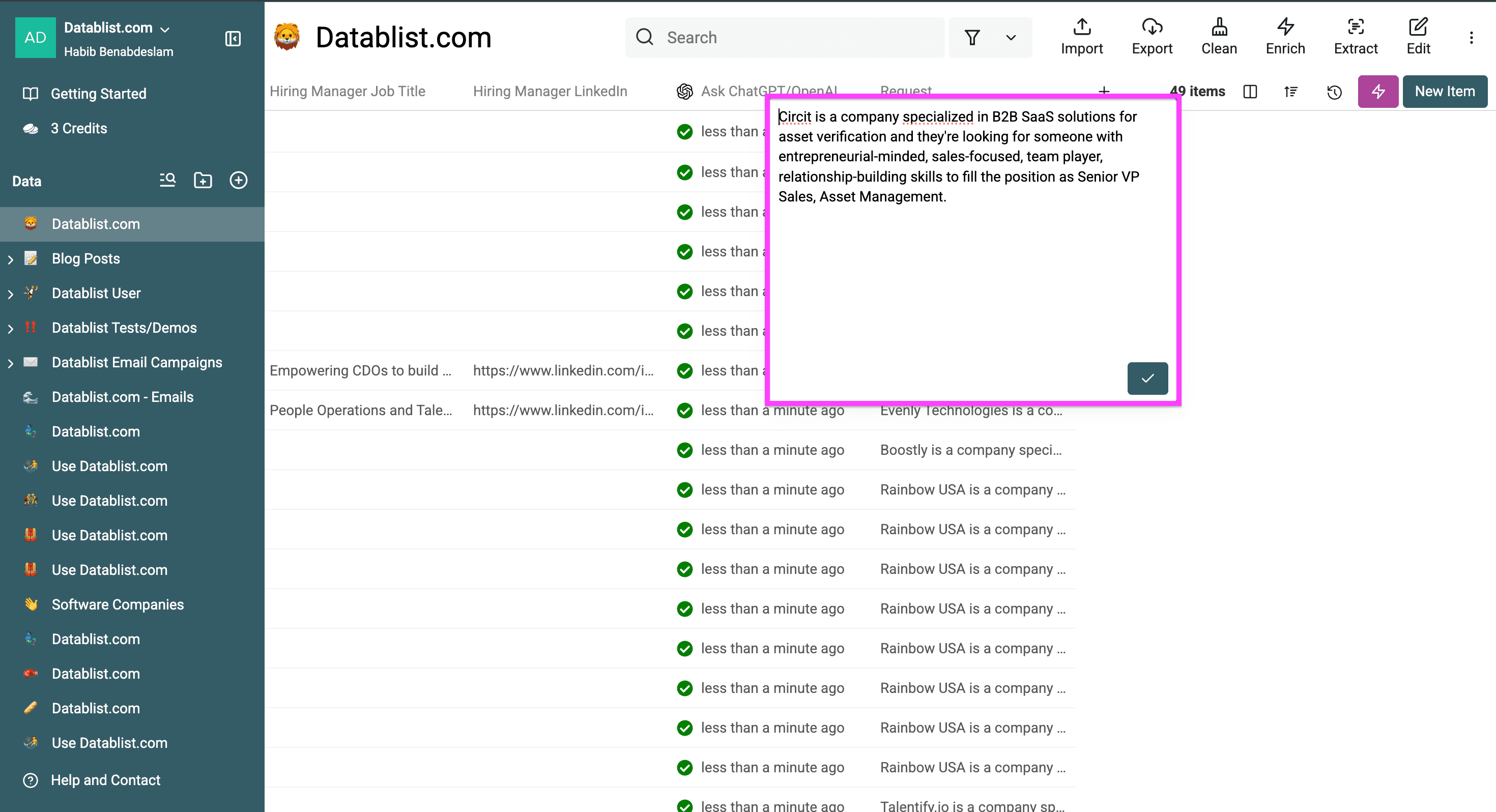1496x812 pixels.
Task: Click the purple lightning run button
Action: pos(1377,91)
